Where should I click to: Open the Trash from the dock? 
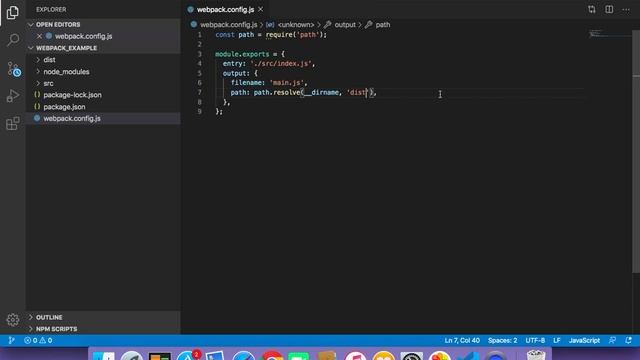[536, 355]
